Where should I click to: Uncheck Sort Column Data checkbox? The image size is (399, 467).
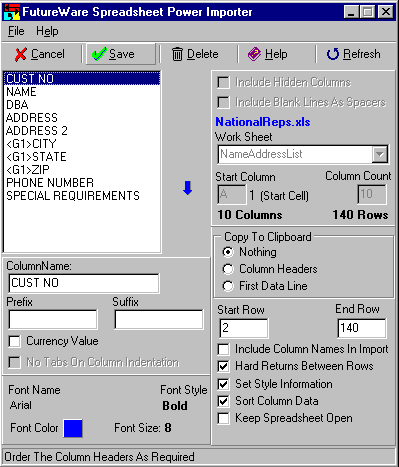223,401
